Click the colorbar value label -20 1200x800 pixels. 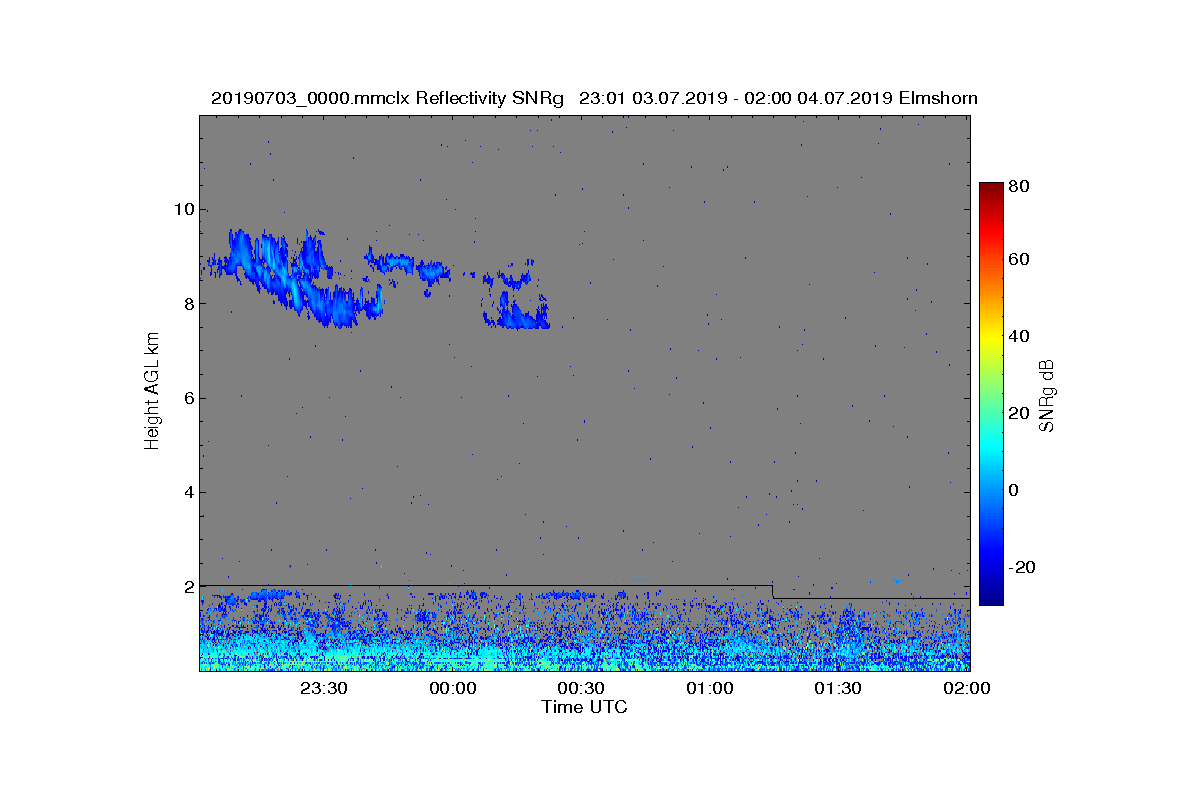click(x=1023, y=567)
